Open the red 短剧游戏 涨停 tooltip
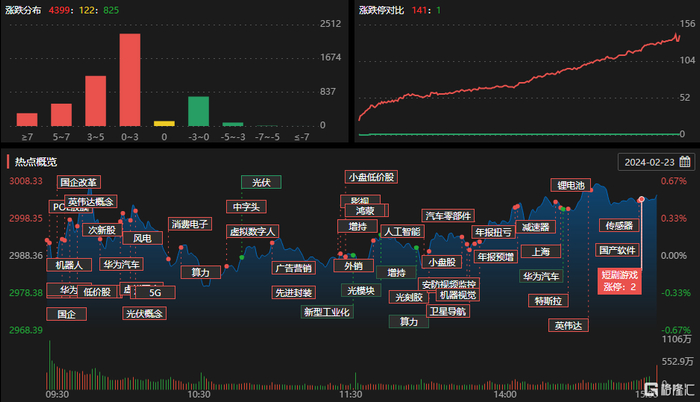This screenshot has width=700, height=402. point(620,281)
